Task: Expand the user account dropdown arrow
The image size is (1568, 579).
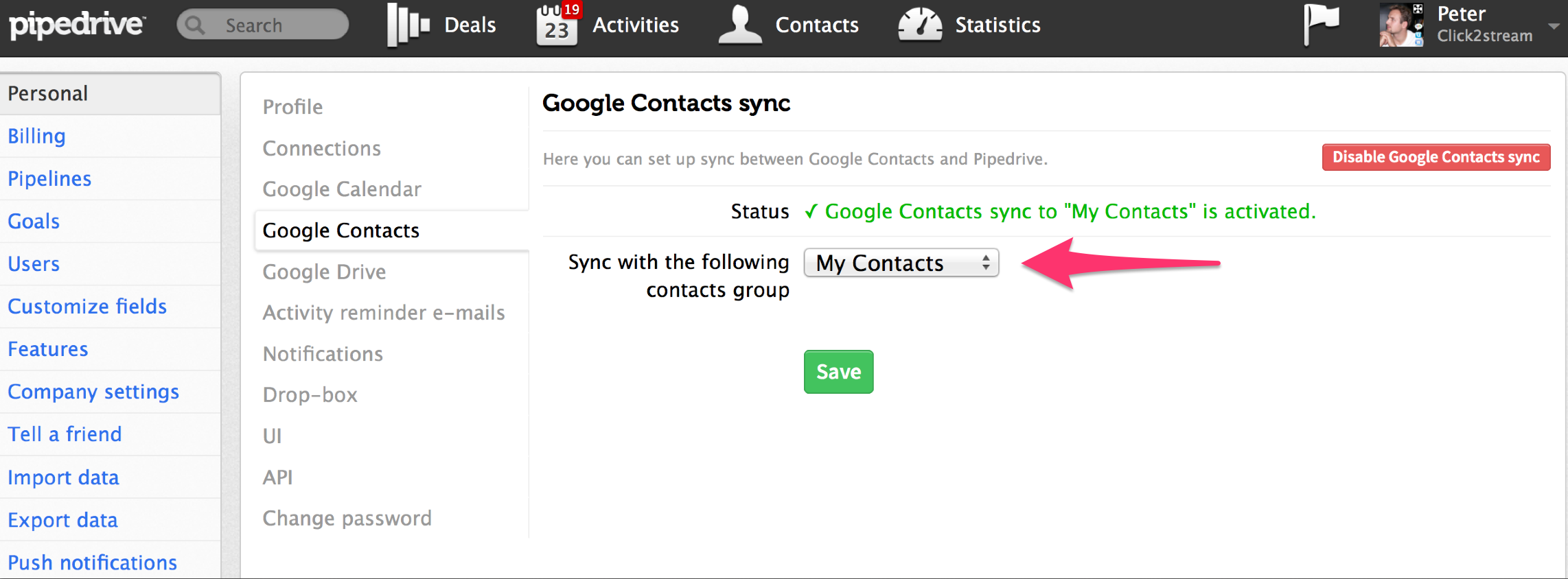Action: point(1554,26)
